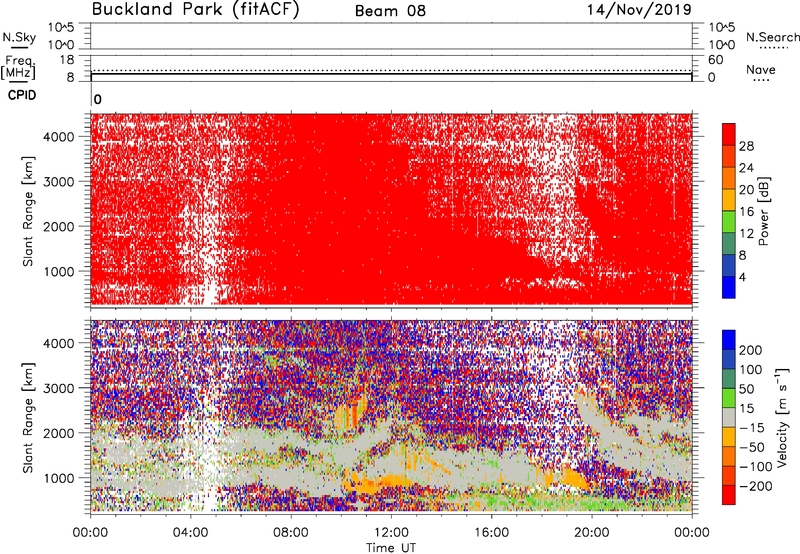Viewport: 800px width, 554px height.
Task: Click the 4000 tick on power panel axis
Action: (59, 137)
